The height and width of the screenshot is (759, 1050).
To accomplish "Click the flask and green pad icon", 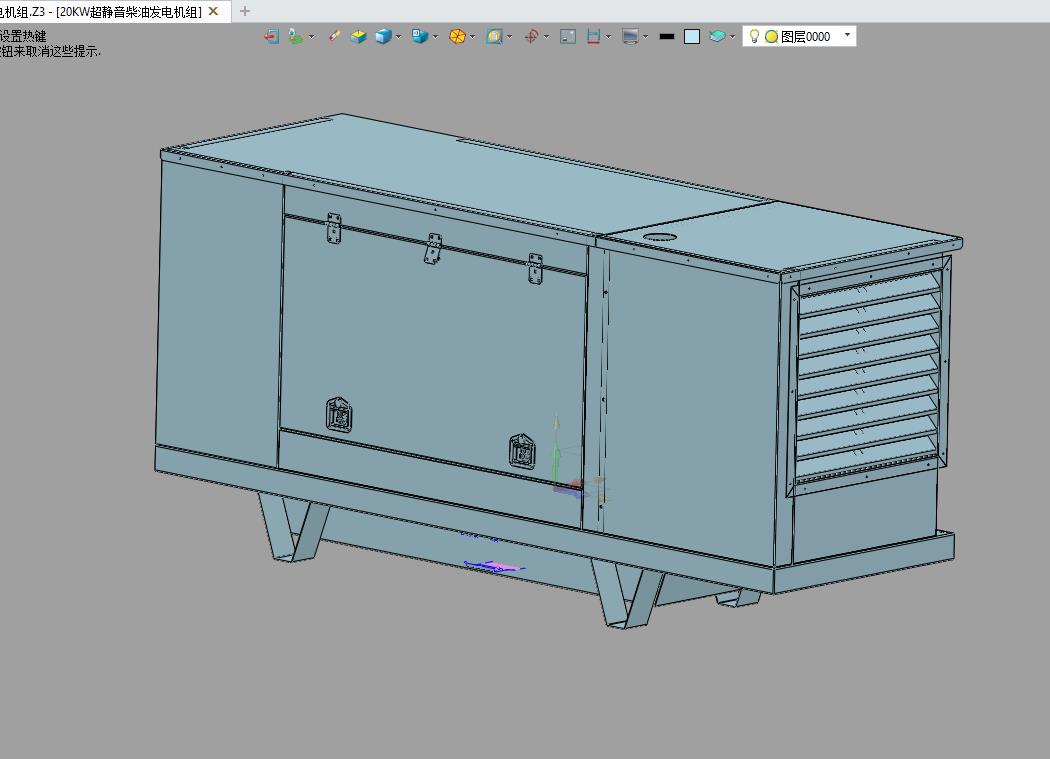I will point(295,36).
